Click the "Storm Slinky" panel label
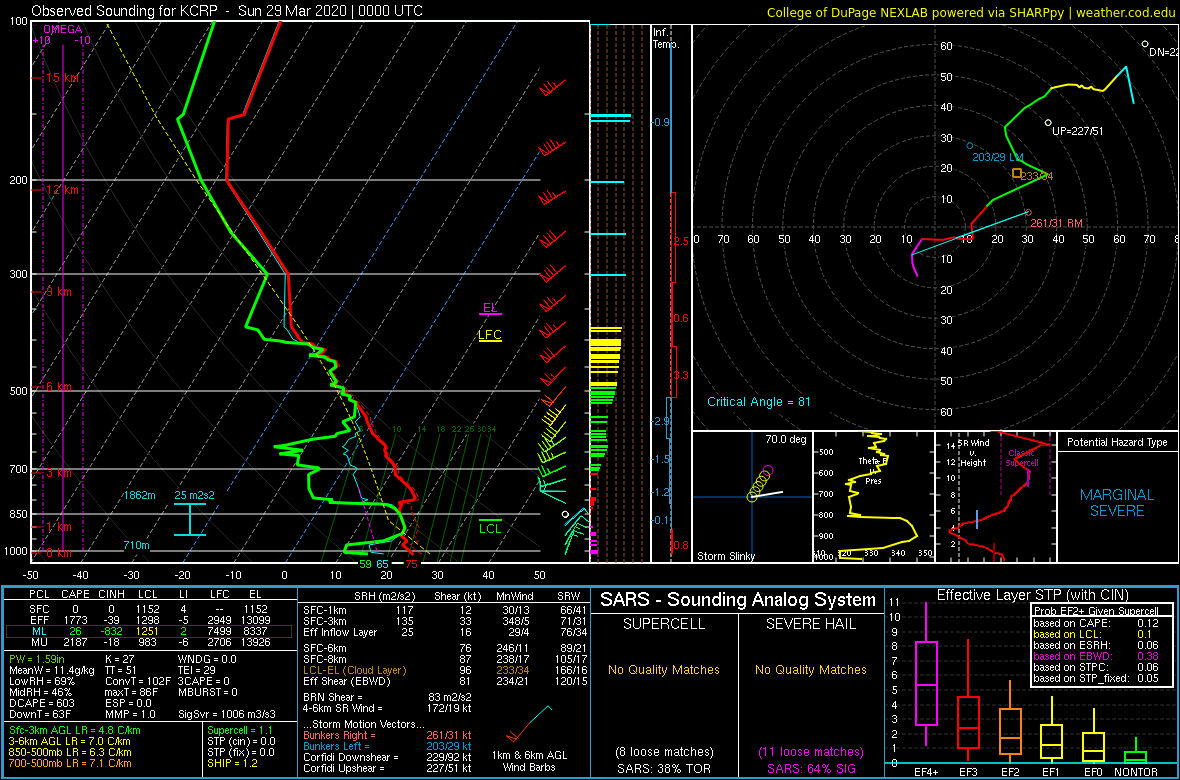Viewport: 1180px width, 780px height. (724, 556)
